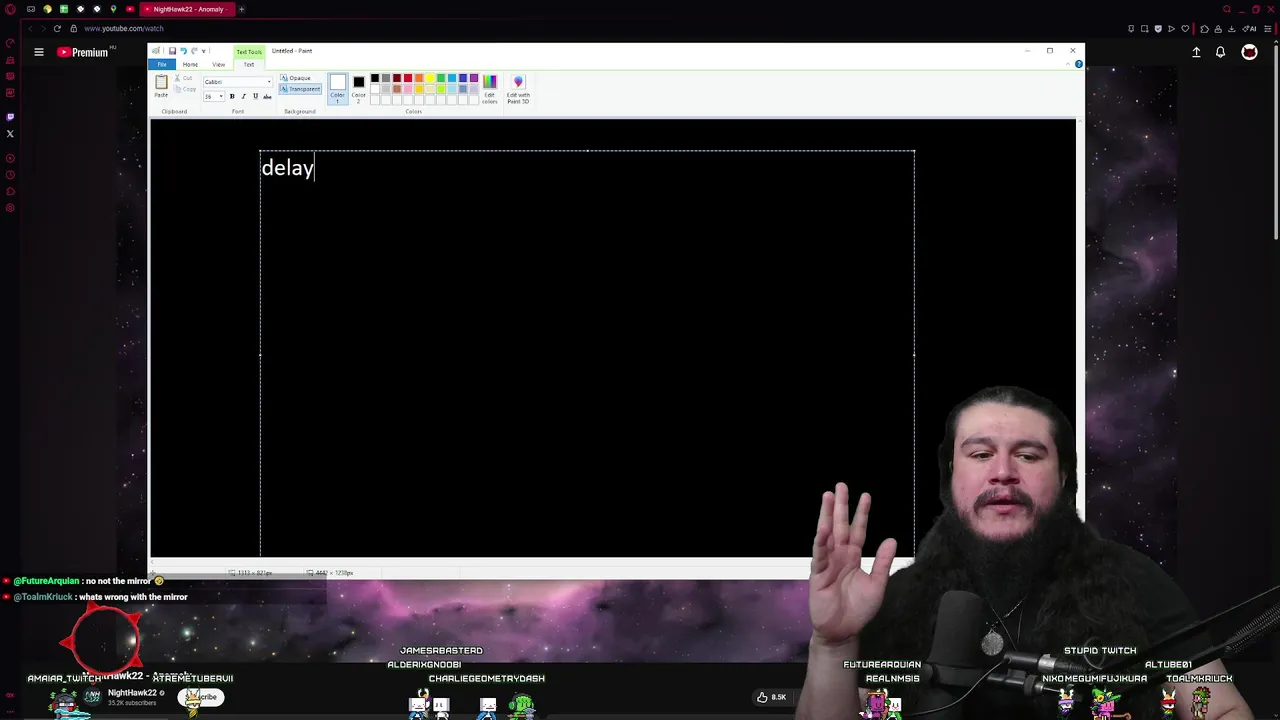The image size is (1280, 720).
Task: Click the X icon in Opera sidebar
Action: [x=10, y=133]
